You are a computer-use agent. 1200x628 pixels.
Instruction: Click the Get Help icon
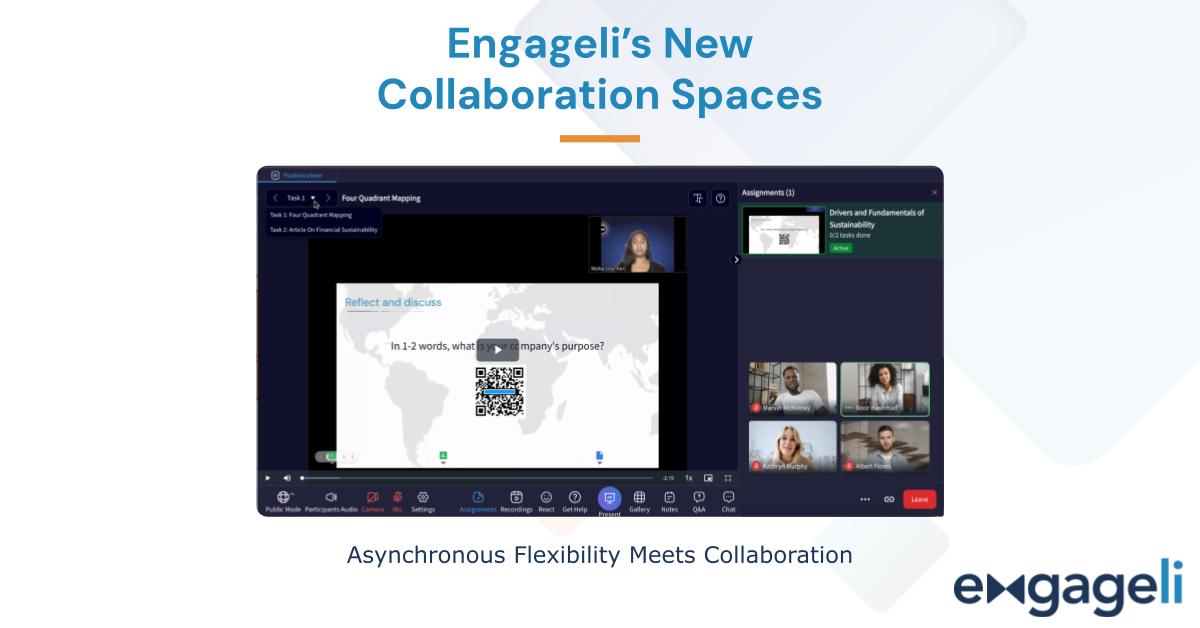[x=575, y=497]
